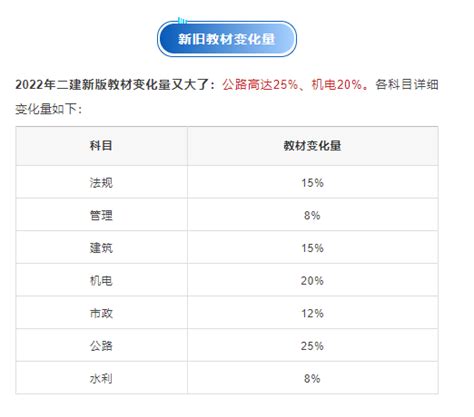Click the 教材变化量 column header
The width and height of the screenshot is (474, 417).
pyautogui.click(x=313, y=146)
